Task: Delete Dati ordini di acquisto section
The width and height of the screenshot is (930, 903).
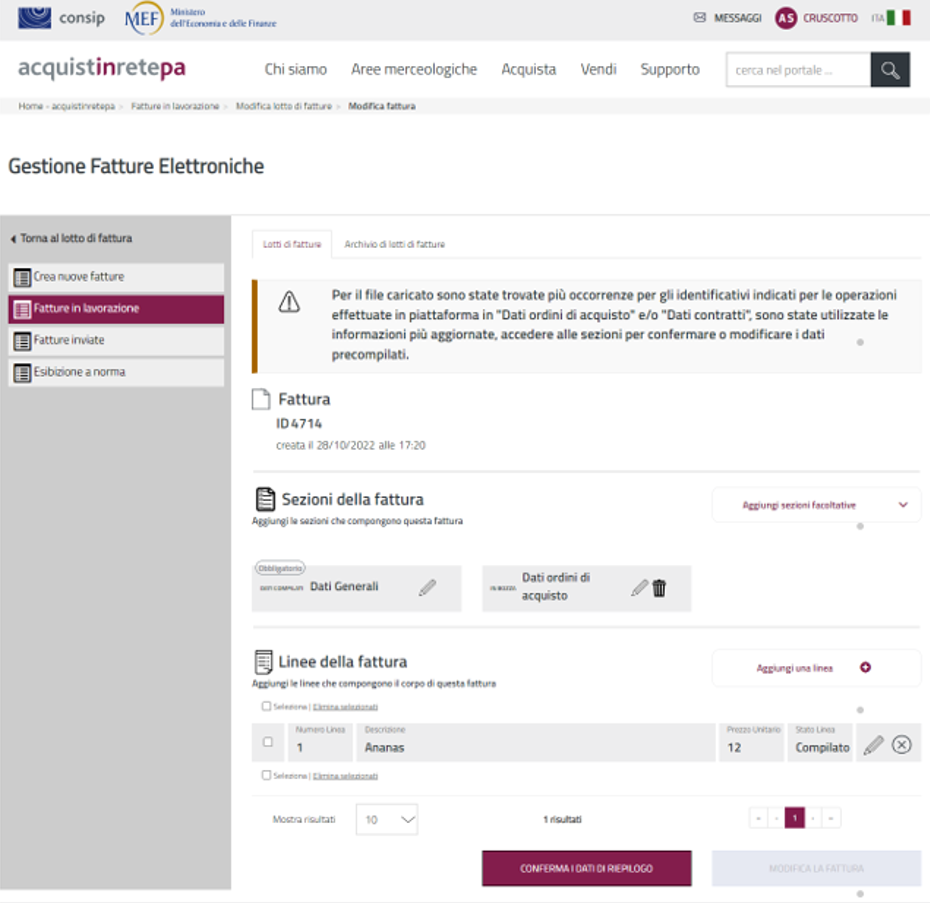Action: [659, 588]
